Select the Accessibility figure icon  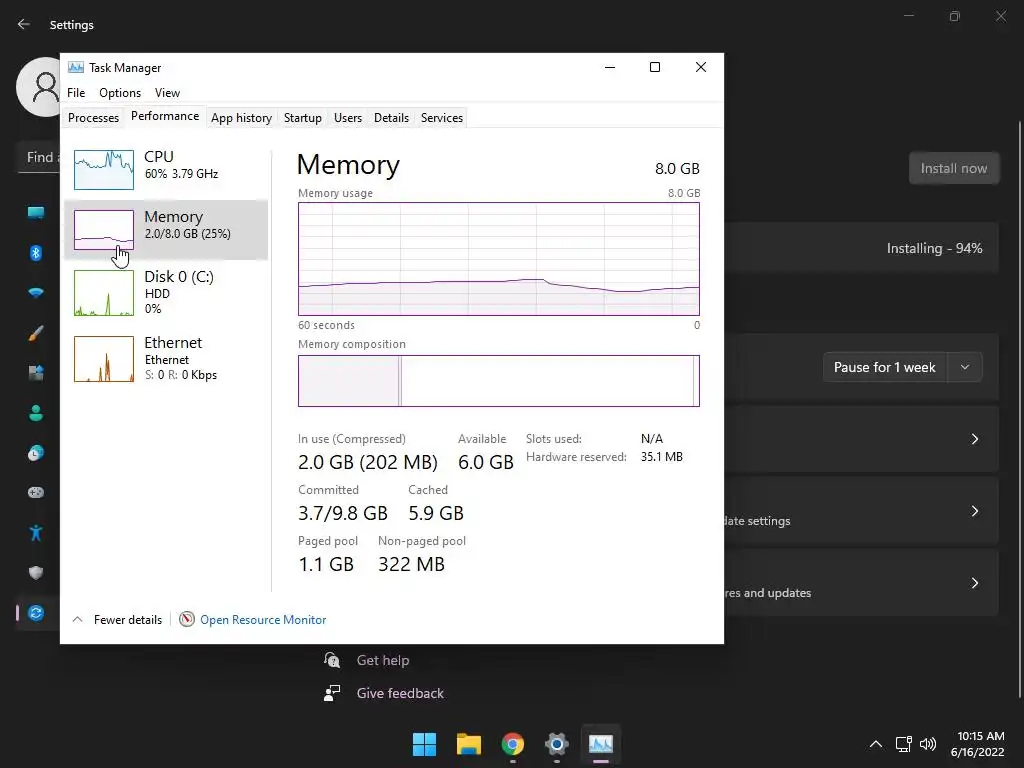coord(36,533)
